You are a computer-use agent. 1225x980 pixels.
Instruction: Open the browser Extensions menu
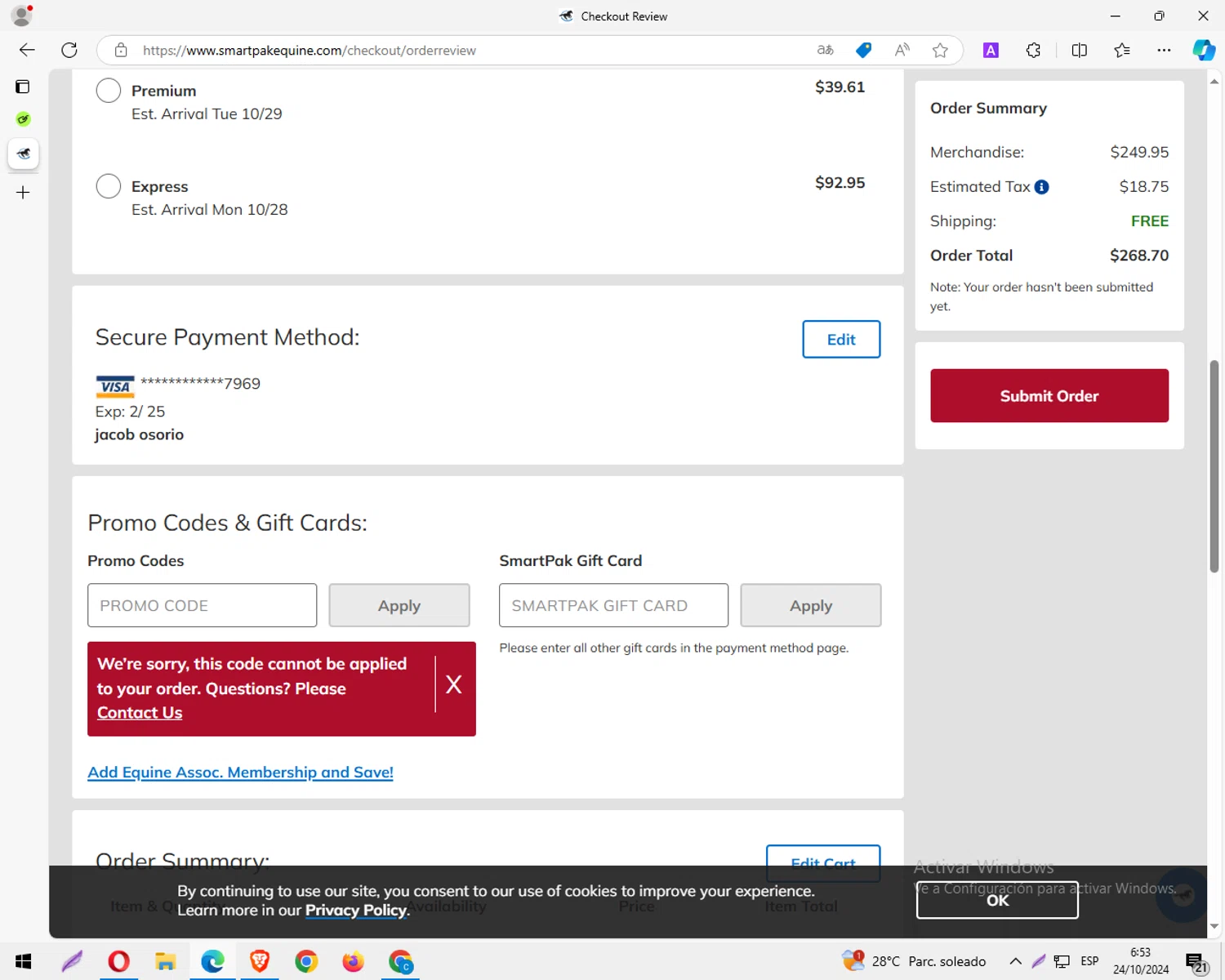click(1033, 50)
